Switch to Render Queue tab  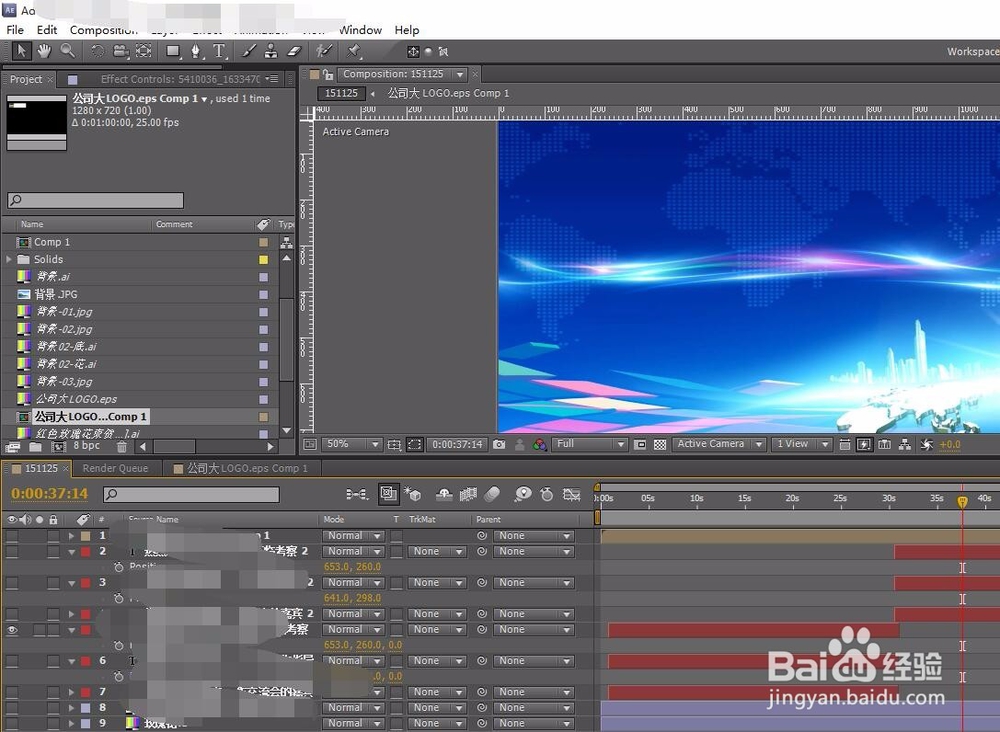(115, 468)
